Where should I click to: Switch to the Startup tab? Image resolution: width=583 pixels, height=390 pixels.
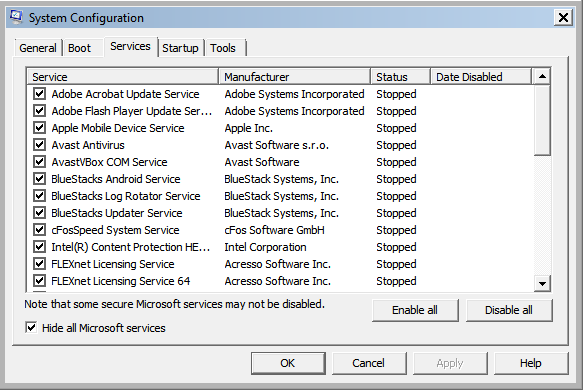pyautogui.click(x=180, y=48)
